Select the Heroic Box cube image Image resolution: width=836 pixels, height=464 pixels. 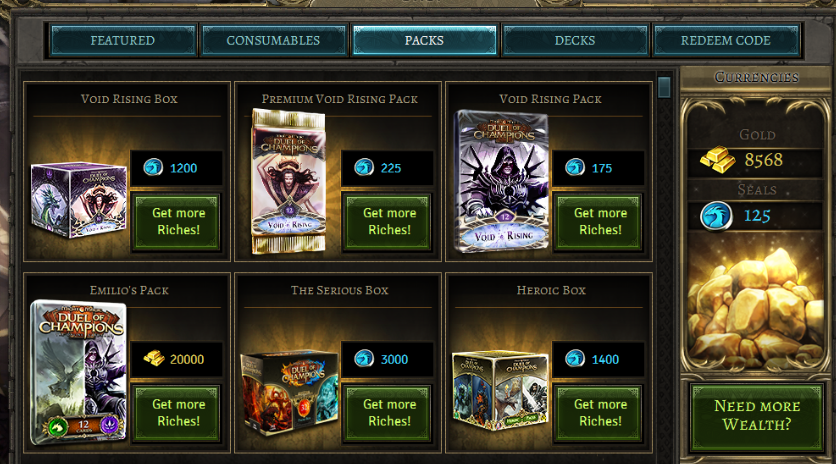(x=500, y=390)
